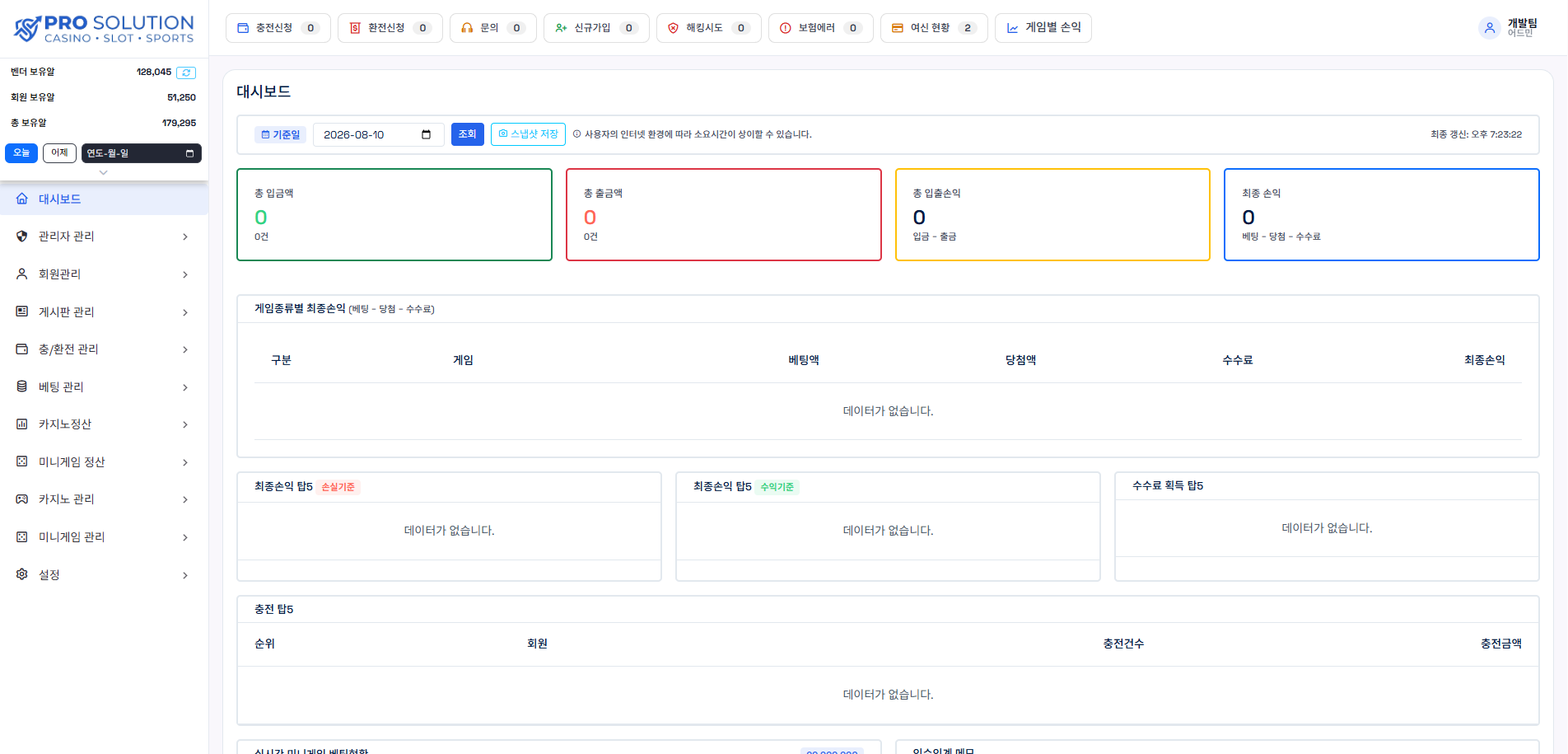Open 게임별 손익 profit by game

point(1043,28)
